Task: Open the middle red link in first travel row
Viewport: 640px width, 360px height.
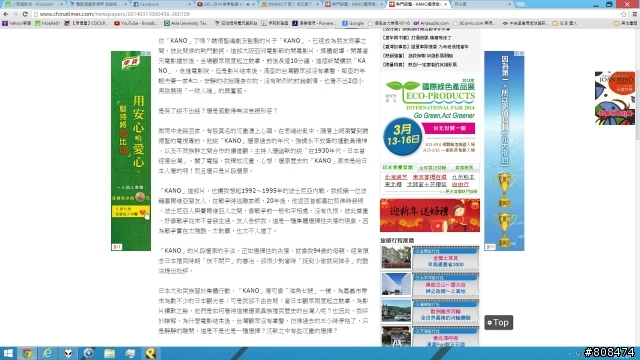Action: [429, 177]
